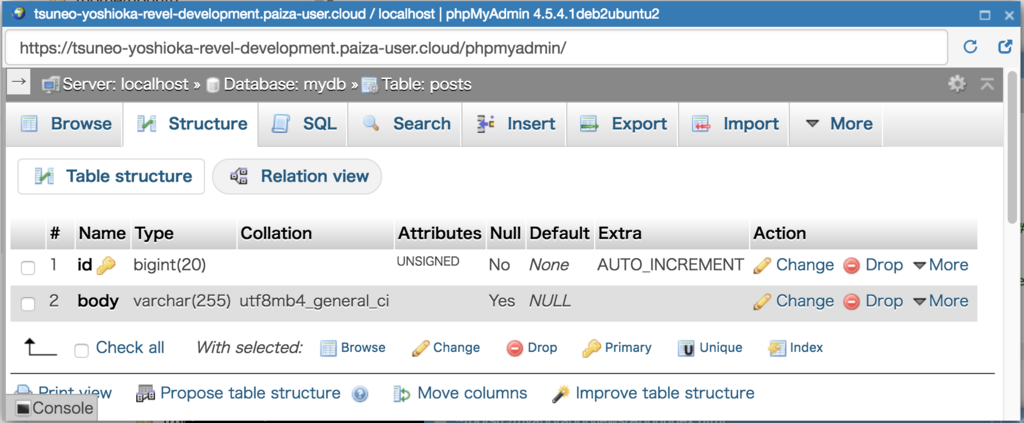Click With selected Unique icon
The width and height of the screenshot is (1024, 423).
click(x=686, y=349)
